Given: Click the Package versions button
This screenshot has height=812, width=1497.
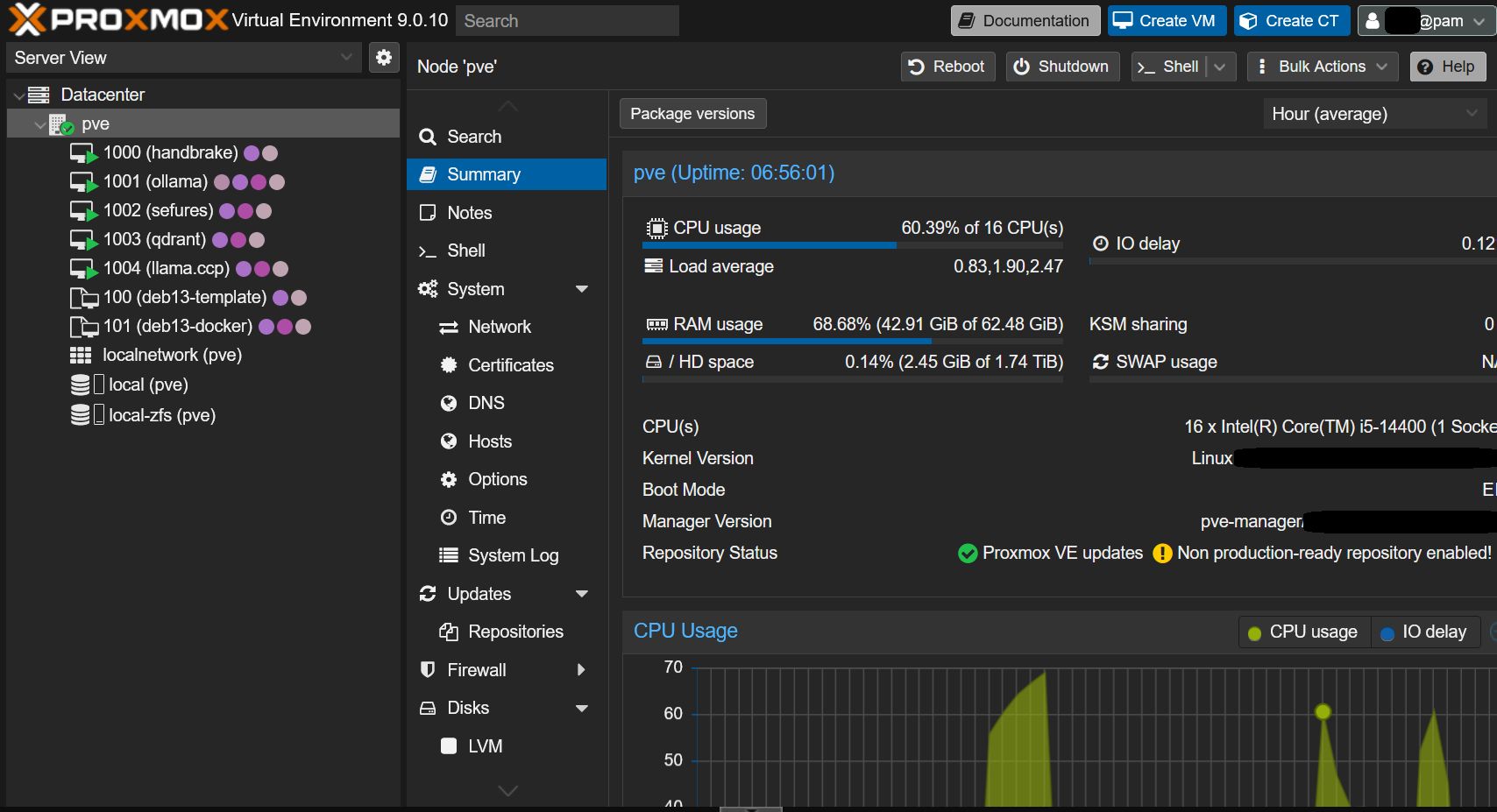Looking at the screenshot, I should click(692, 114).
